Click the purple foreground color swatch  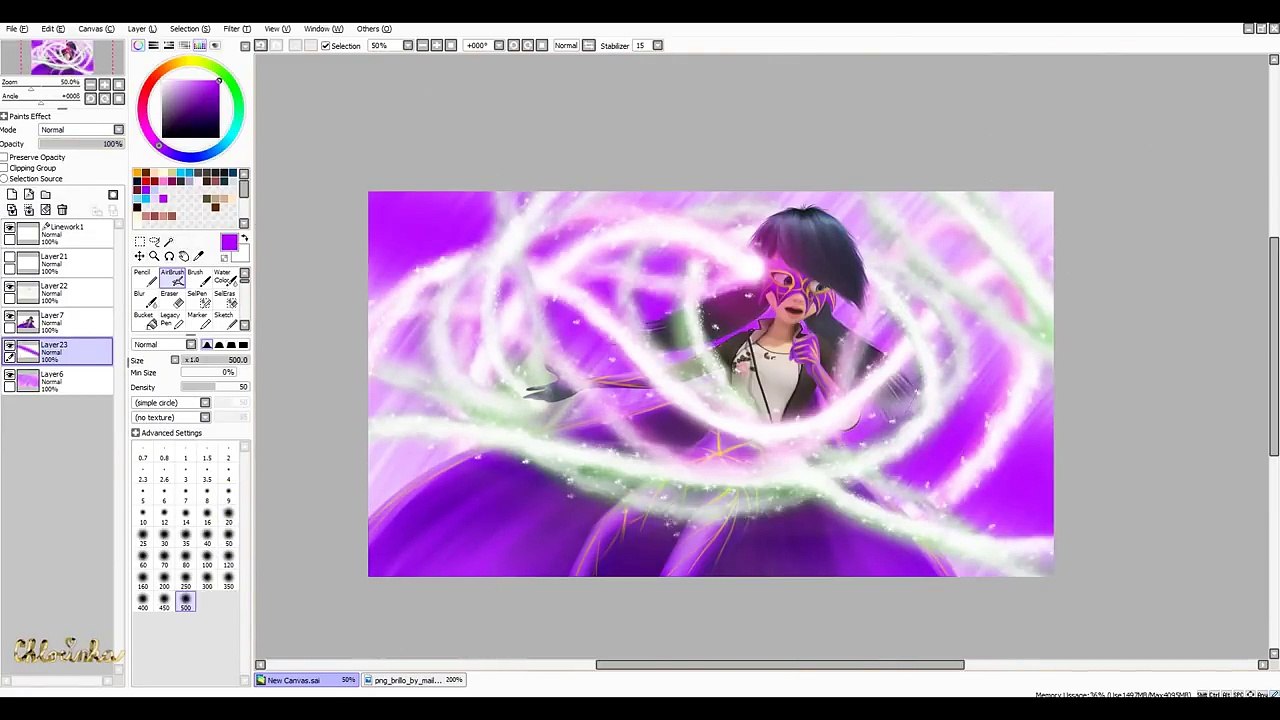(229, 243)
